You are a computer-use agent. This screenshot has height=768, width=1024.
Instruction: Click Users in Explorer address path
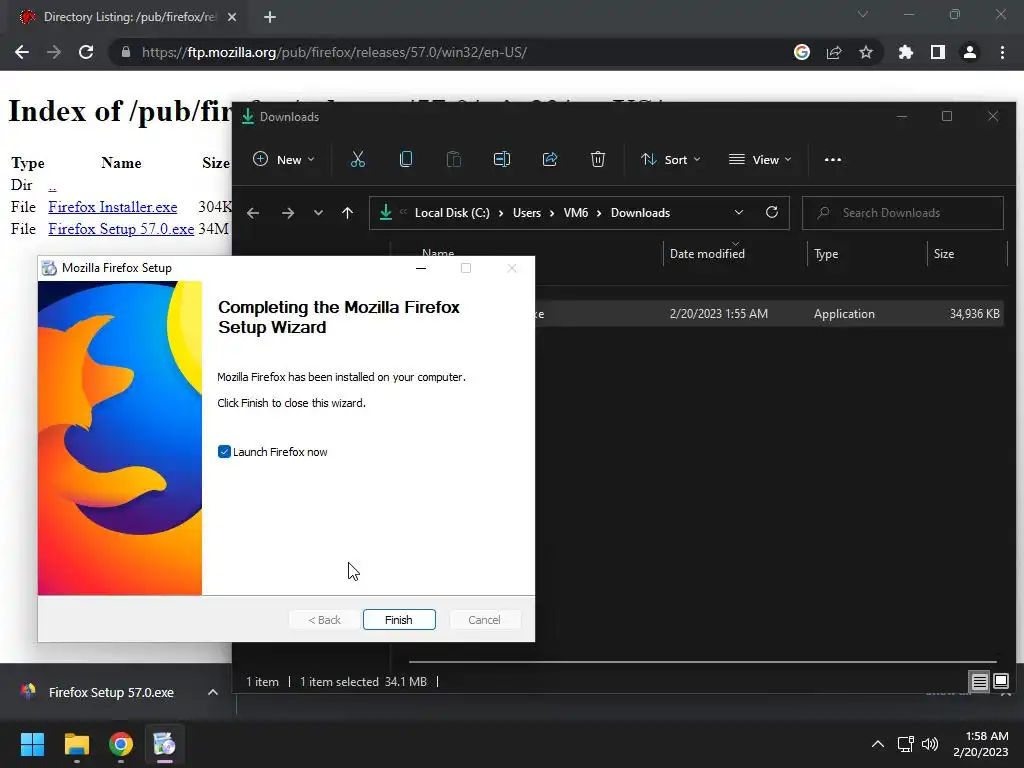(x=526, y=213)
